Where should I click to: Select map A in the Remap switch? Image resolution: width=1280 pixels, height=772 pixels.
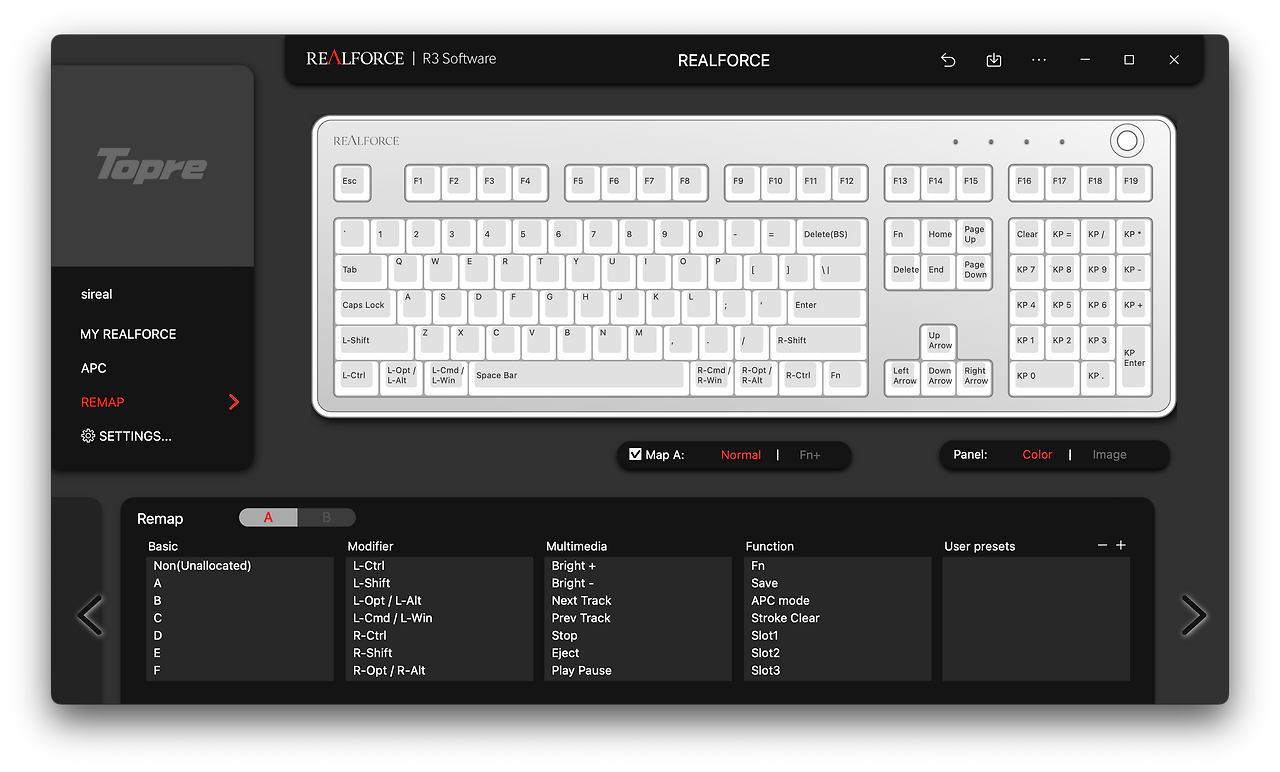[268, 517]
